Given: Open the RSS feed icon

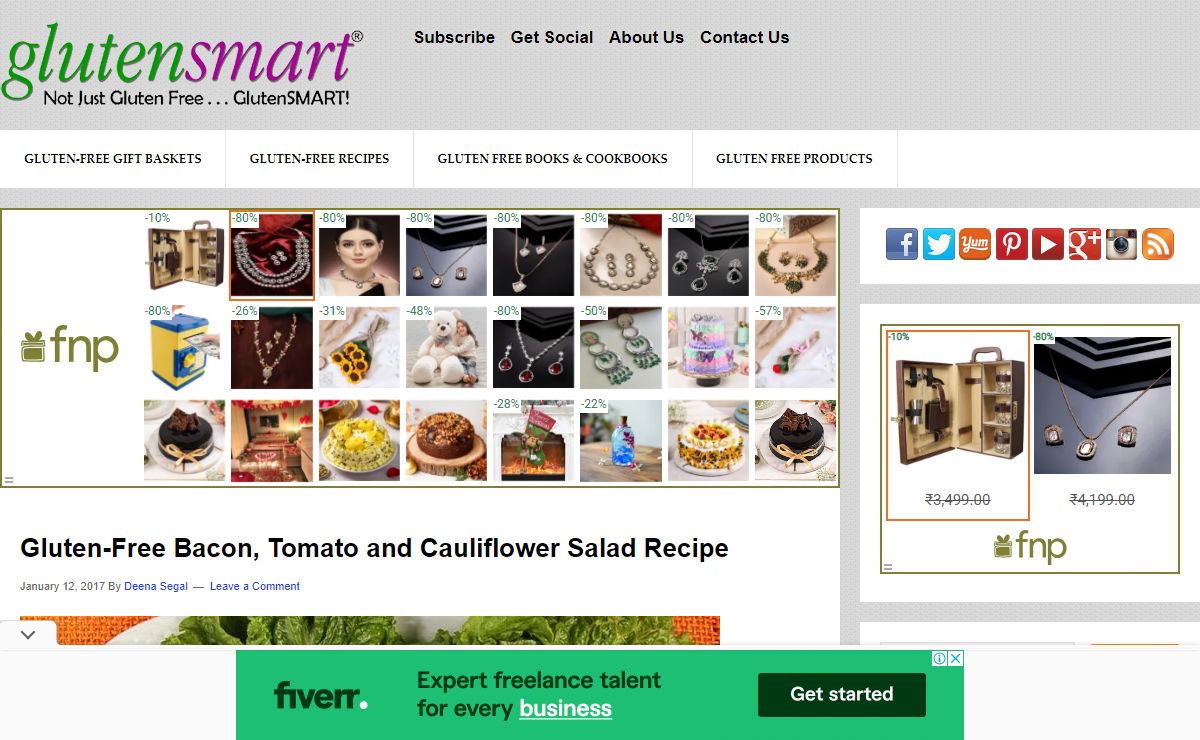Looking at the screenshot, I should [x=1158, y=244].
